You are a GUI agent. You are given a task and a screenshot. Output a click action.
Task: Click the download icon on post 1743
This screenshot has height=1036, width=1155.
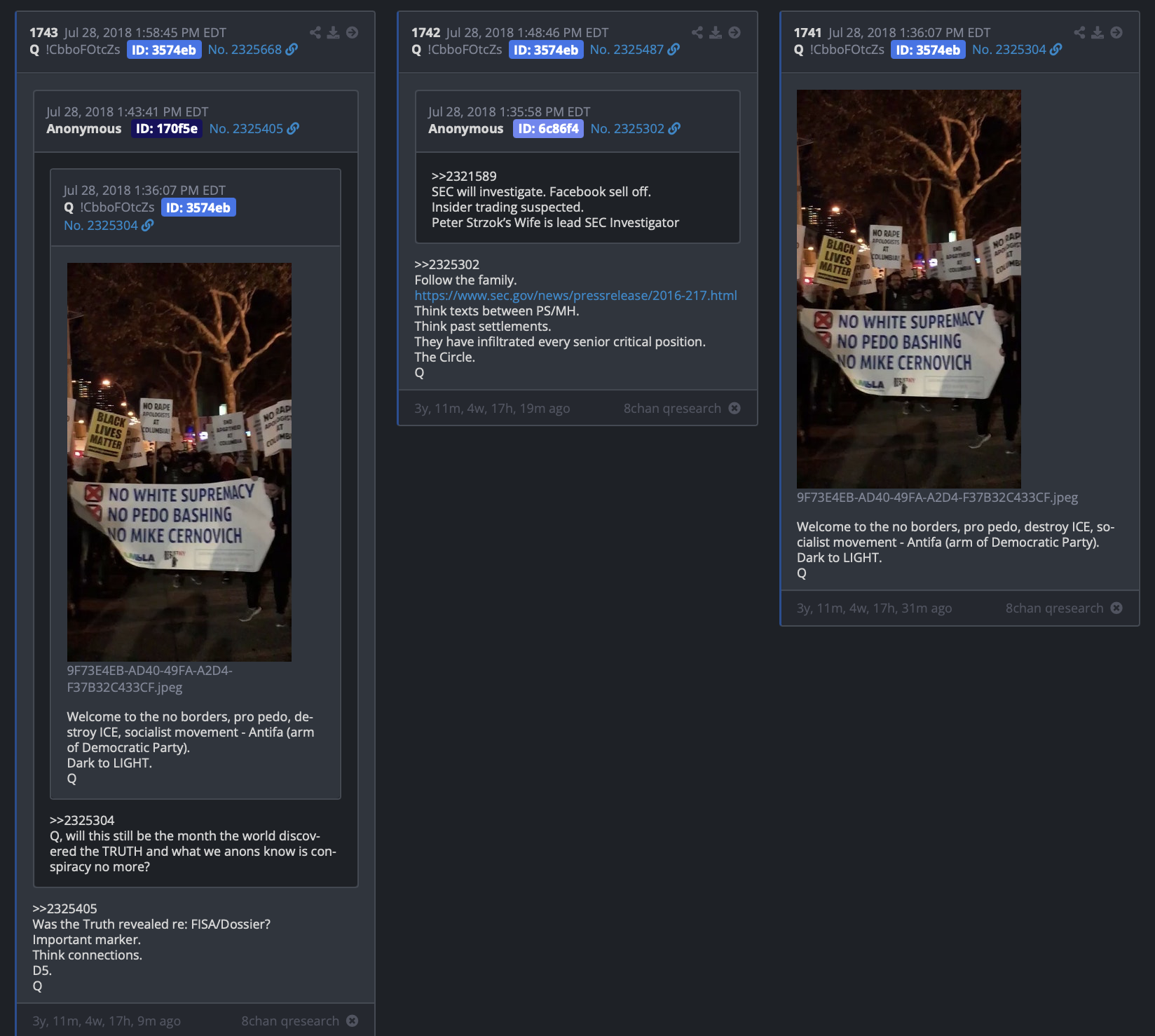pyautogui.click(x=334, y=32)
